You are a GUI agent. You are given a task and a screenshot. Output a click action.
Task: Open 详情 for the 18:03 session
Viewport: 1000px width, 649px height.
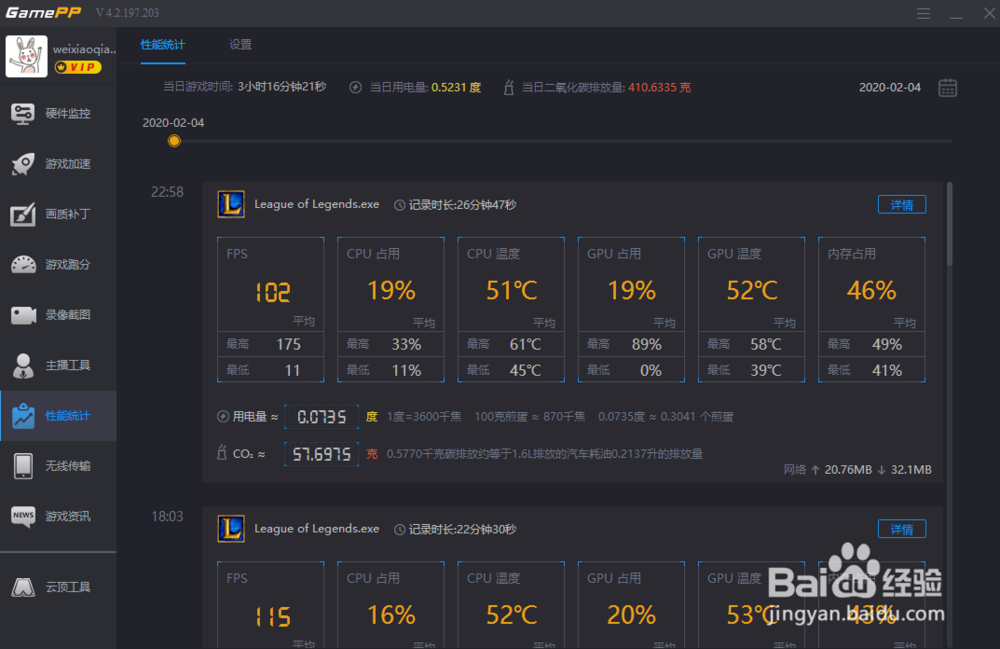[x=902, y=529]
